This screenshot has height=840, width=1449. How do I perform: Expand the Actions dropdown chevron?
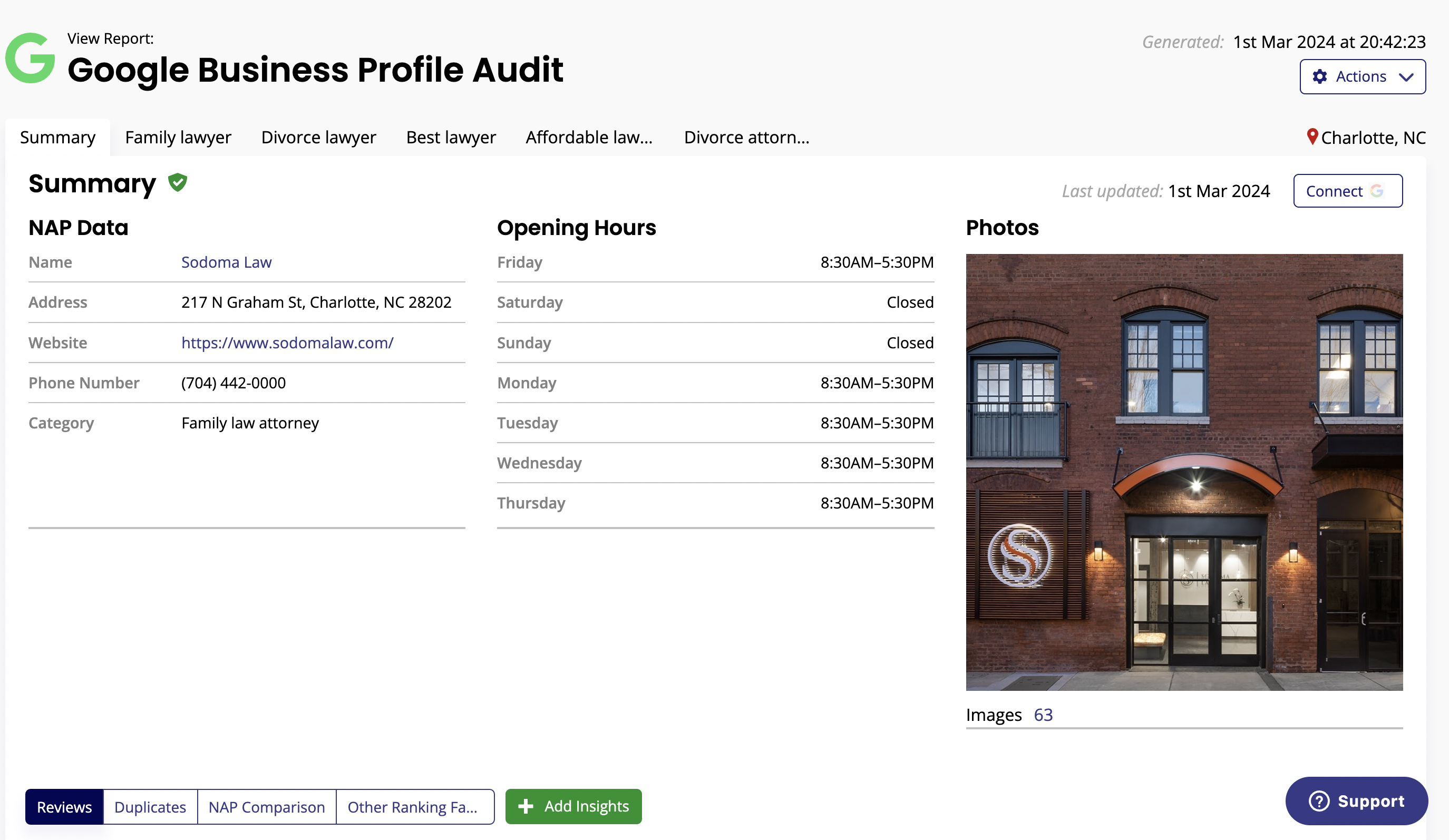(1406, 77)
